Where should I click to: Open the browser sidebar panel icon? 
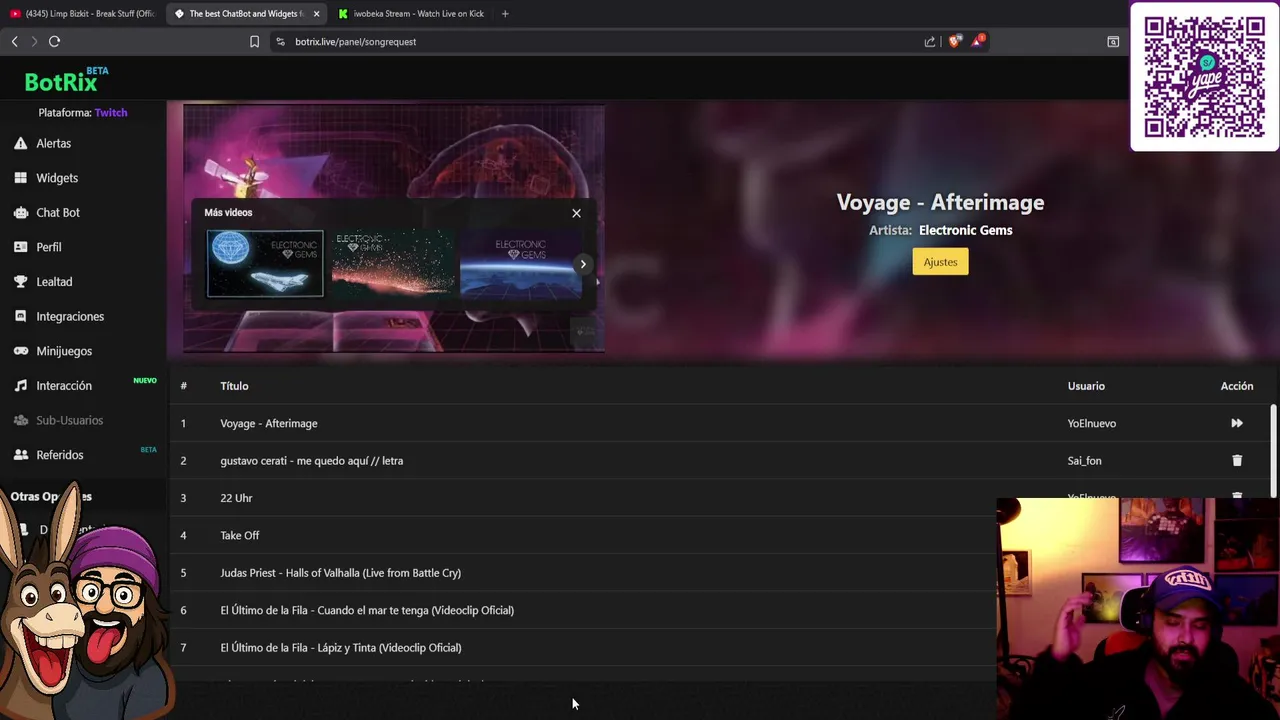(1113, 41)
